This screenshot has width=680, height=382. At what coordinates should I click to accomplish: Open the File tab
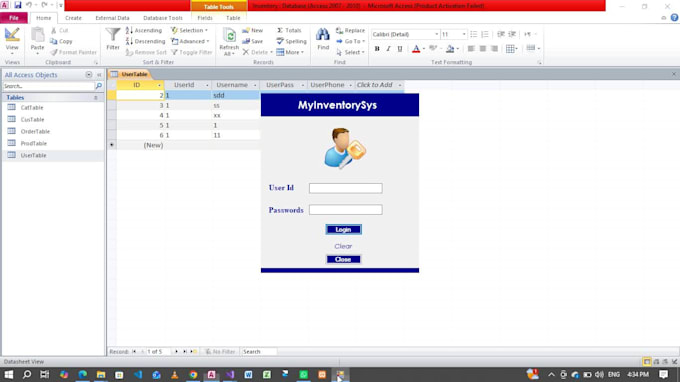pos(14,18)
